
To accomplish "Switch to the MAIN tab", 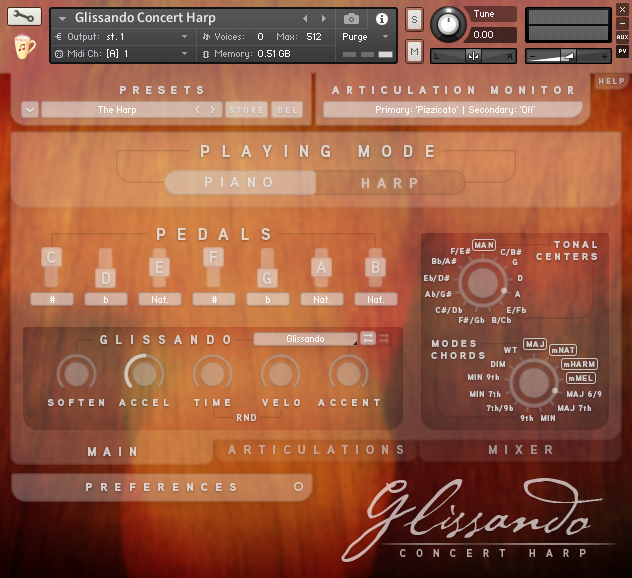I will pyautogui.click(x=113, y=451).
